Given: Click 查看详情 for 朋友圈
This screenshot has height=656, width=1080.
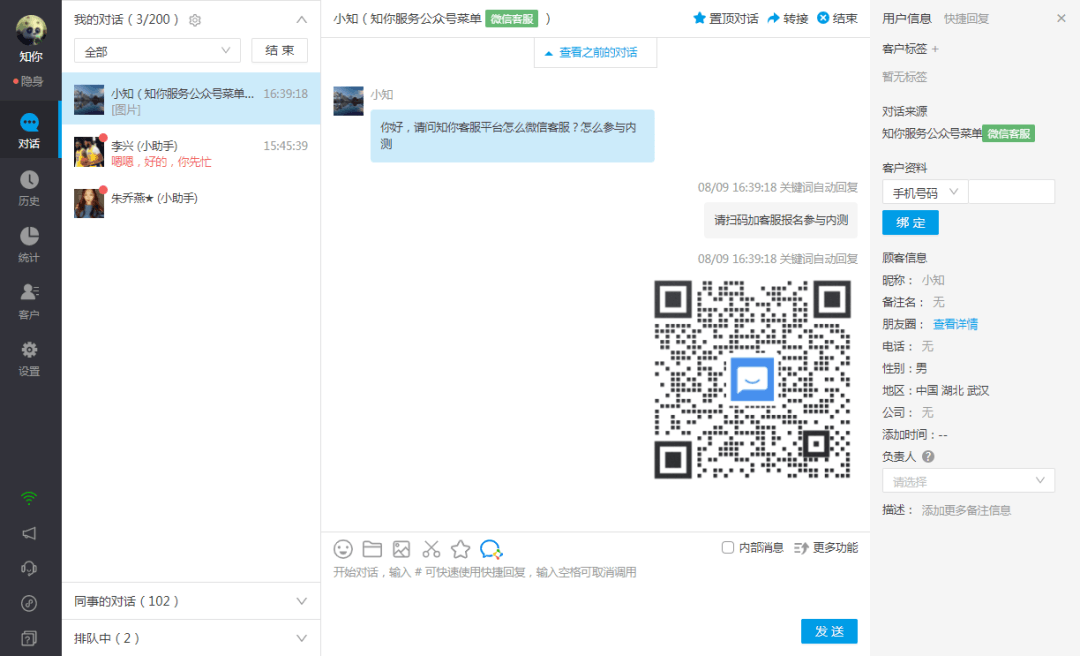Looking at the screenshot, I should (x=955, y=324).
